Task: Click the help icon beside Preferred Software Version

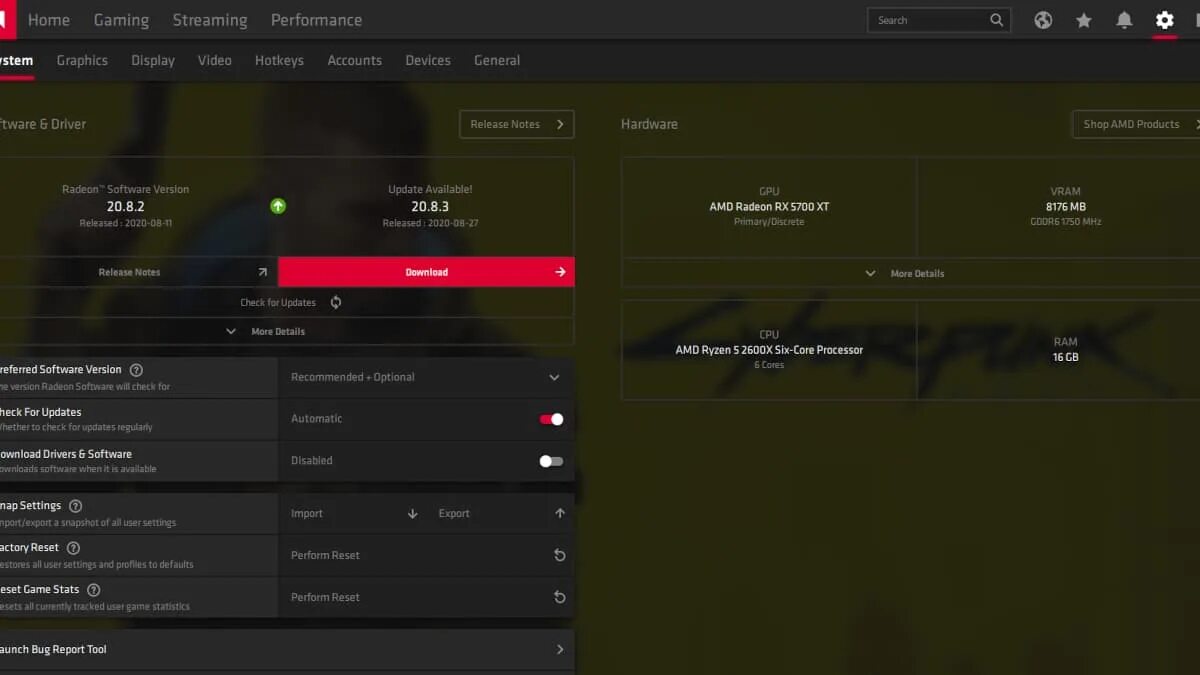Action: [x=136, y=370]
